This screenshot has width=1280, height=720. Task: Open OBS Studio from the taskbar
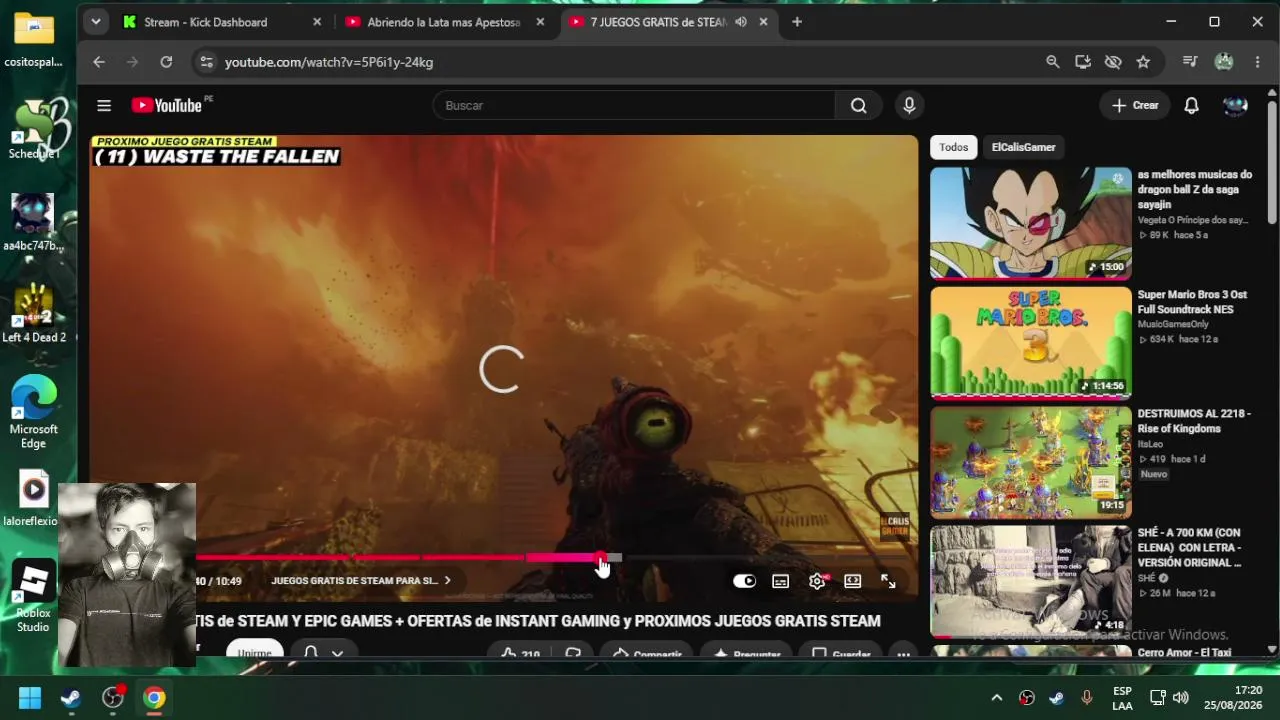[113, 698]
